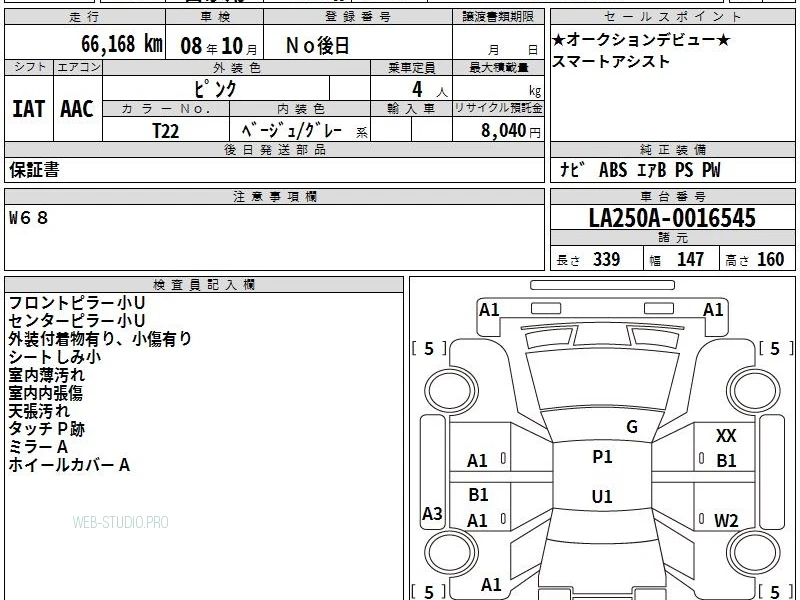Select the P1 mark on the roof

(602, 457)
